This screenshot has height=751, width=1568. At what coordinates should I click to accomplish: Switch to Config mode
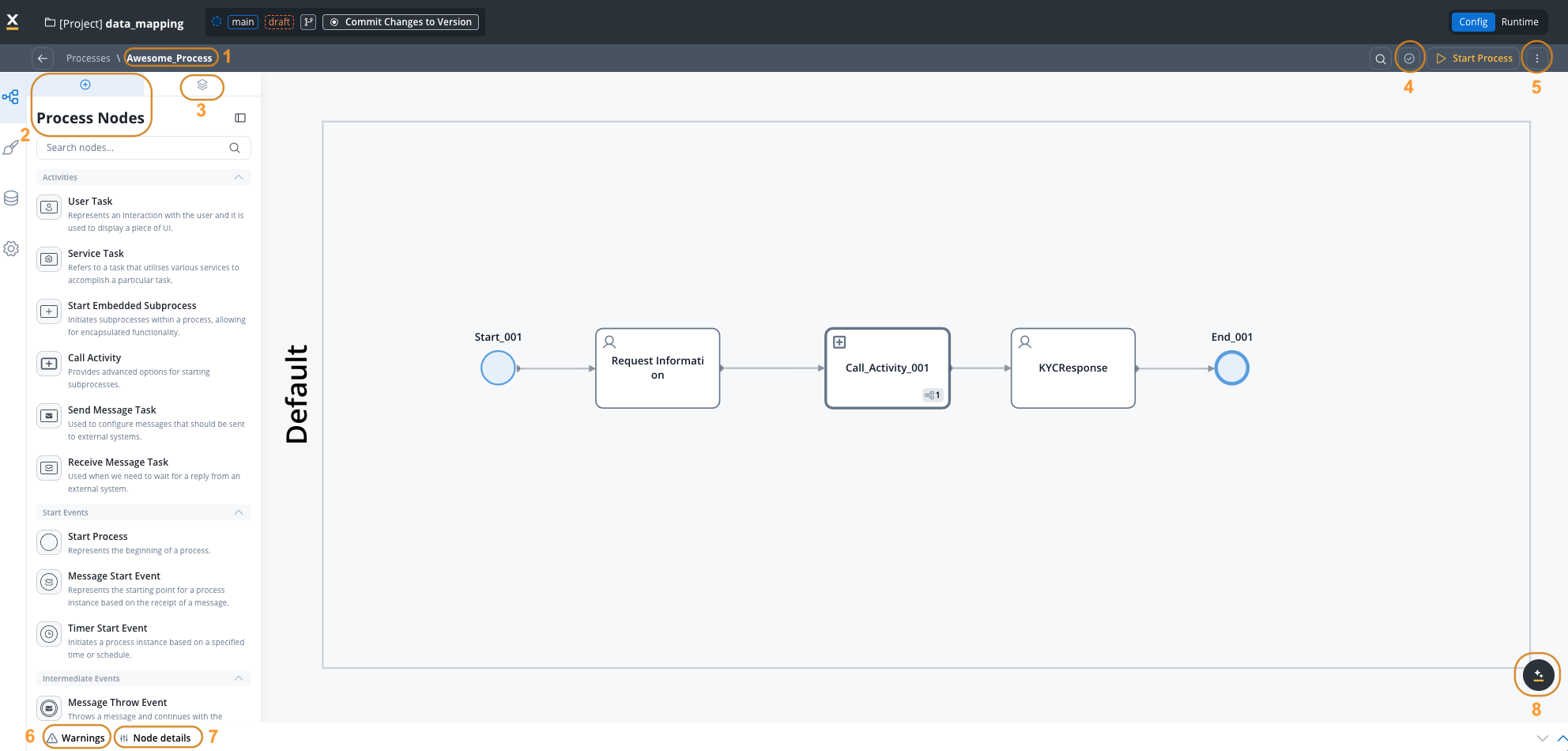tap(1473, 22)
